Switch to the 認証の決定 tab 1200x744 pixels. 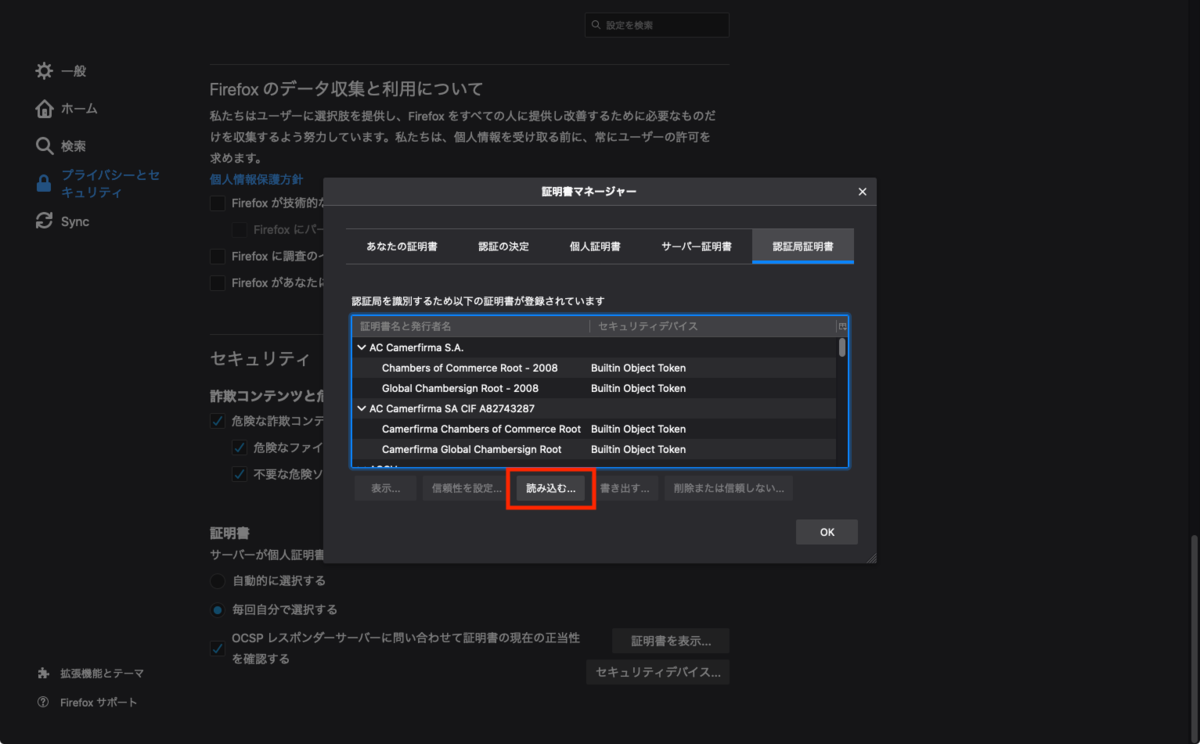click(503, 246)
